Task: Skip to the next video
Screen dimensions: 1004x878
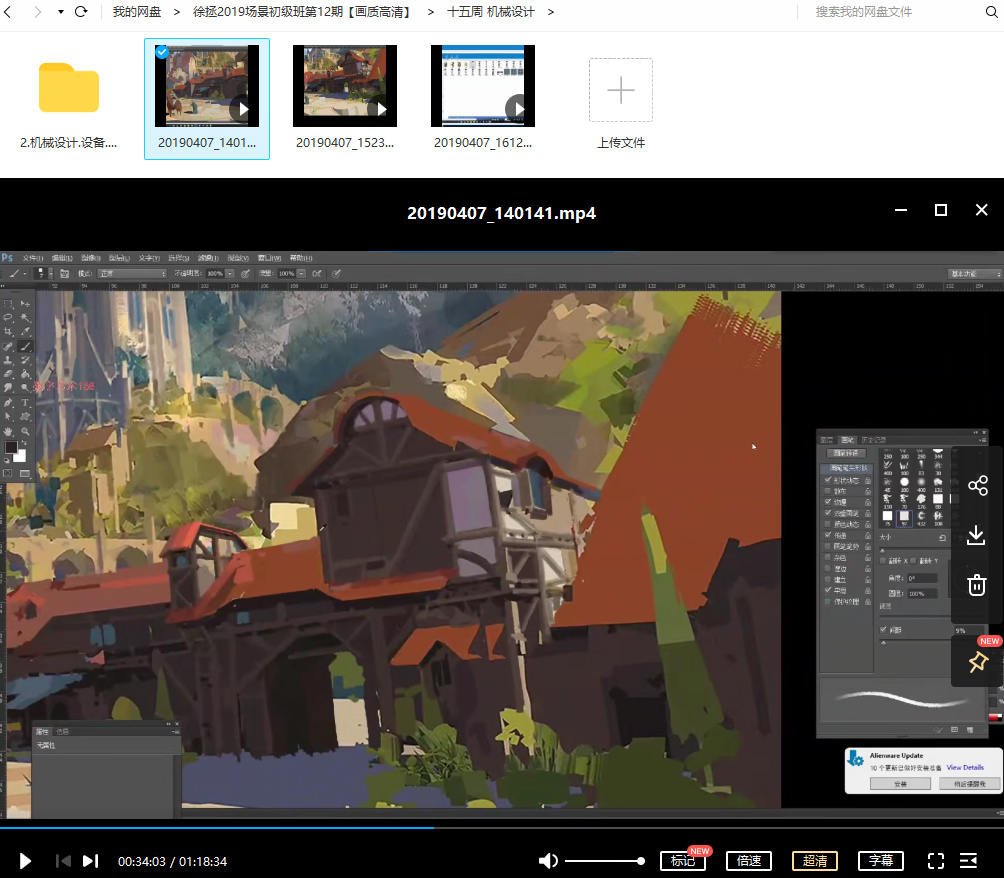Action: pos(90,861)
